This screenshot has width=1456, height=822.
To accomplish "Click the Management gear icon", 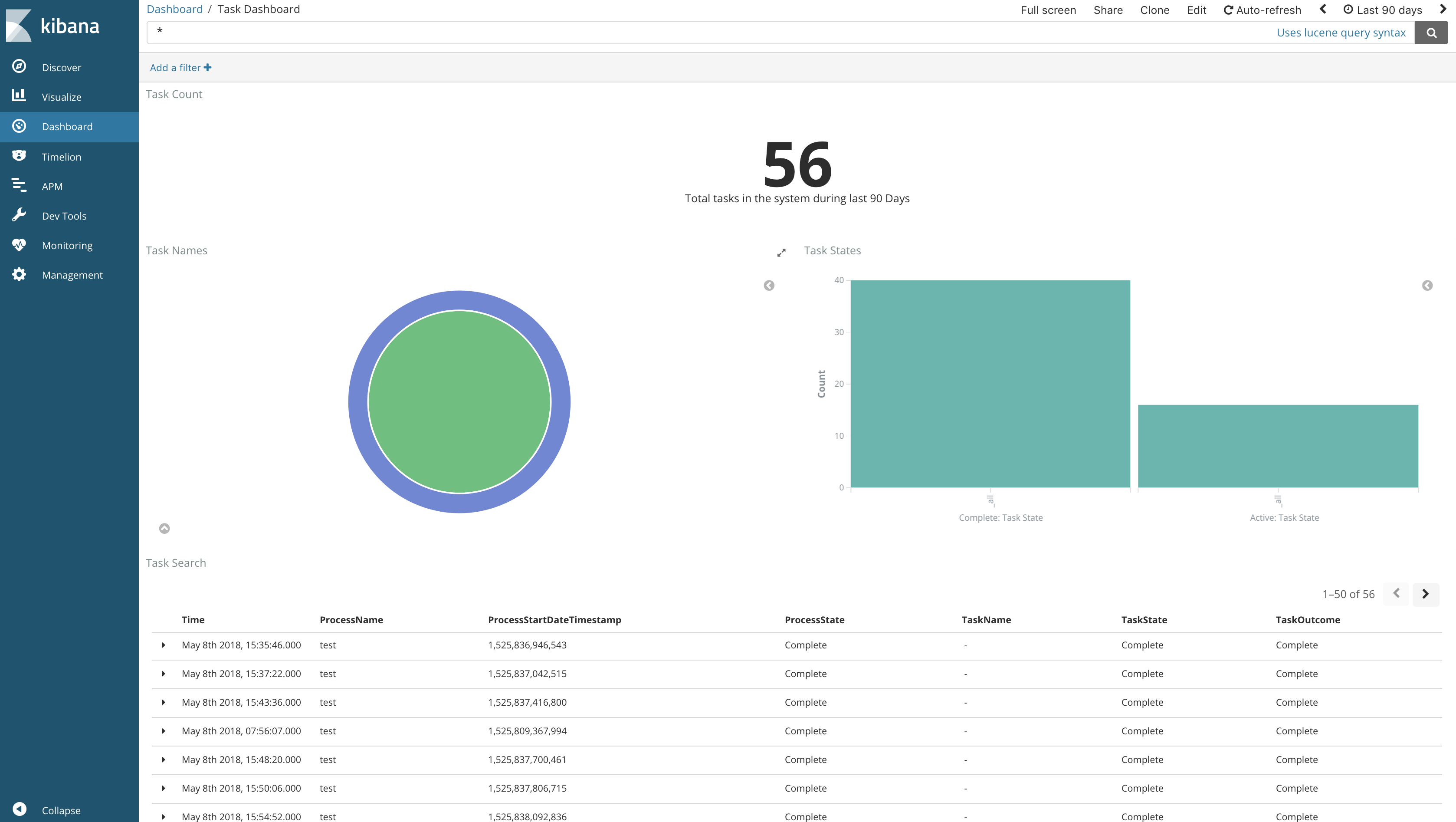I will pyautogui.click(x=19, y=275).
